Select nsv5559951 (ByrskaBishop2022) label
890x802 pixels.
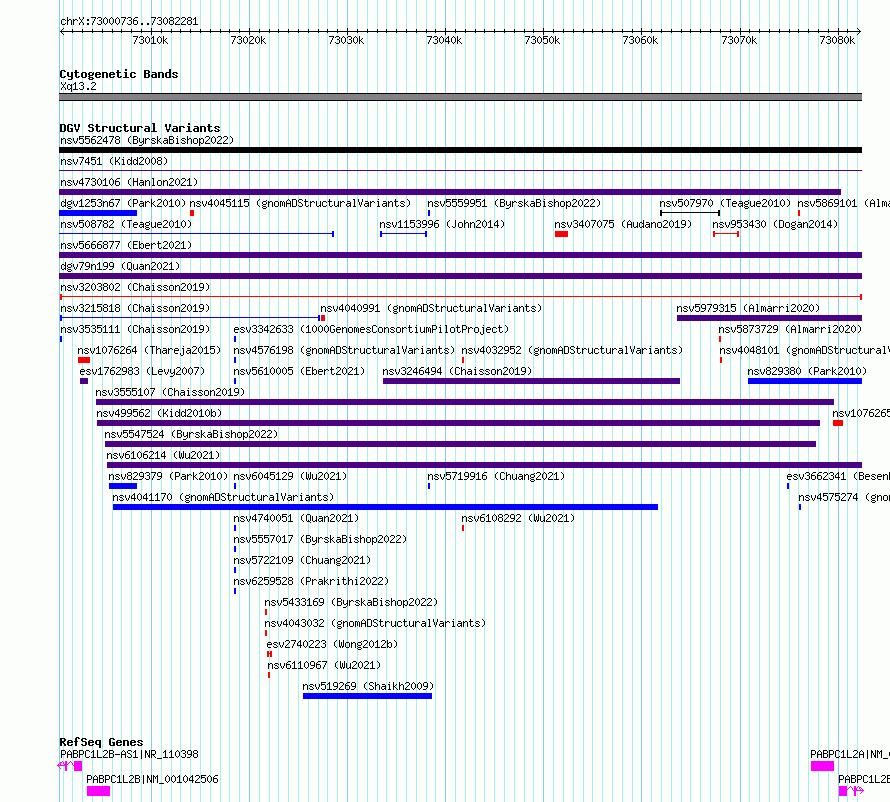[x=514, y=203]
